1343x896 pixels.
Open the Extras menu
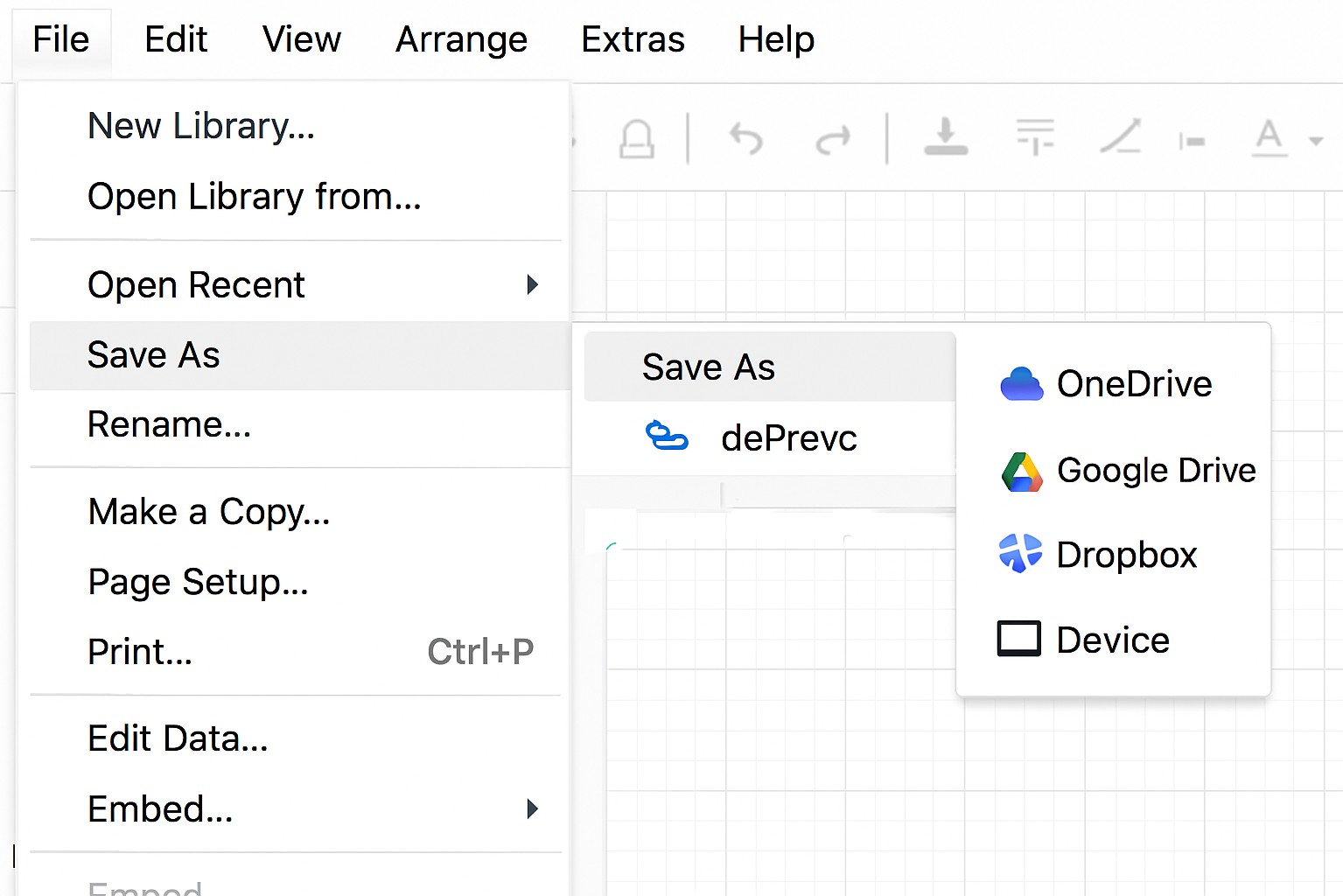pyautogui.click(x=633, y=39)
